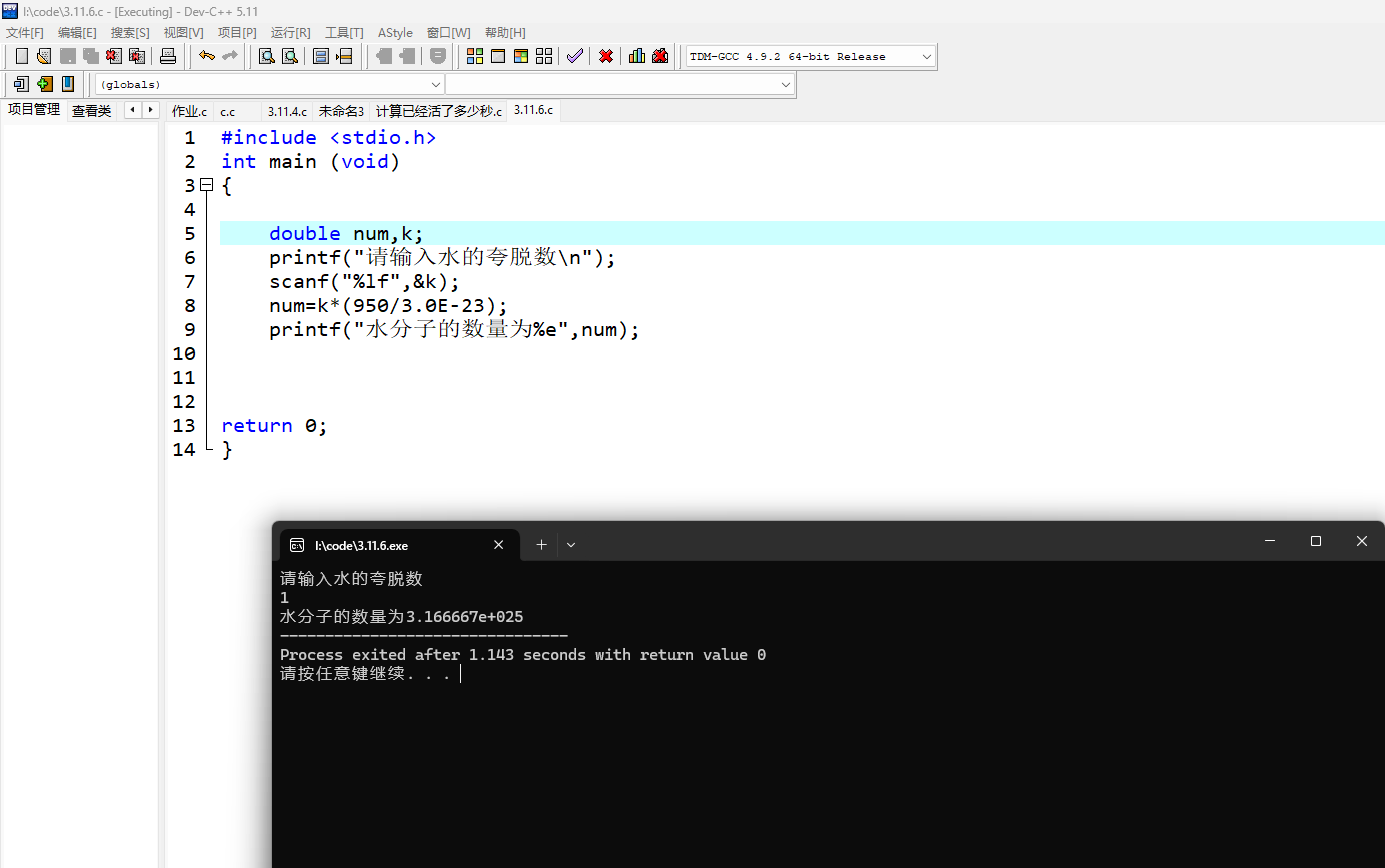
Task: Click the '#include <stdio.h>' line
Action: coord(328,137)
